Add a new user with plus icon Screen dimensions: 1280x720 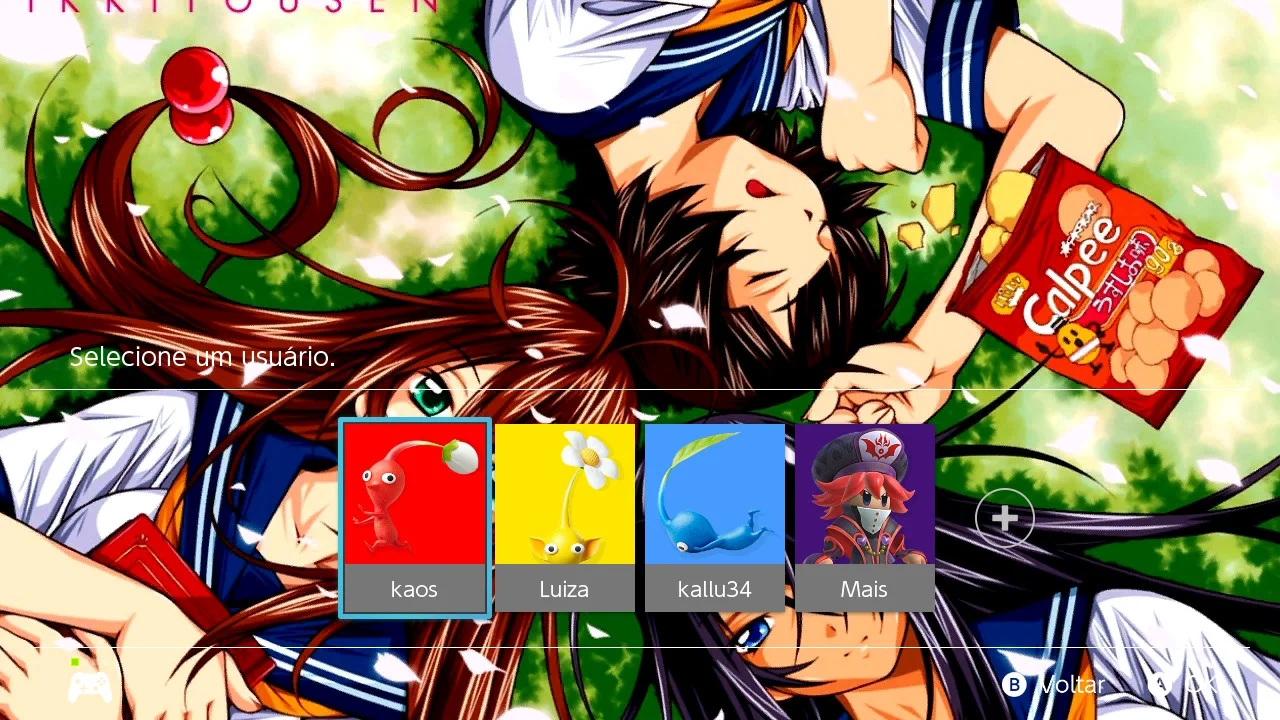(x=1005, y=518)
